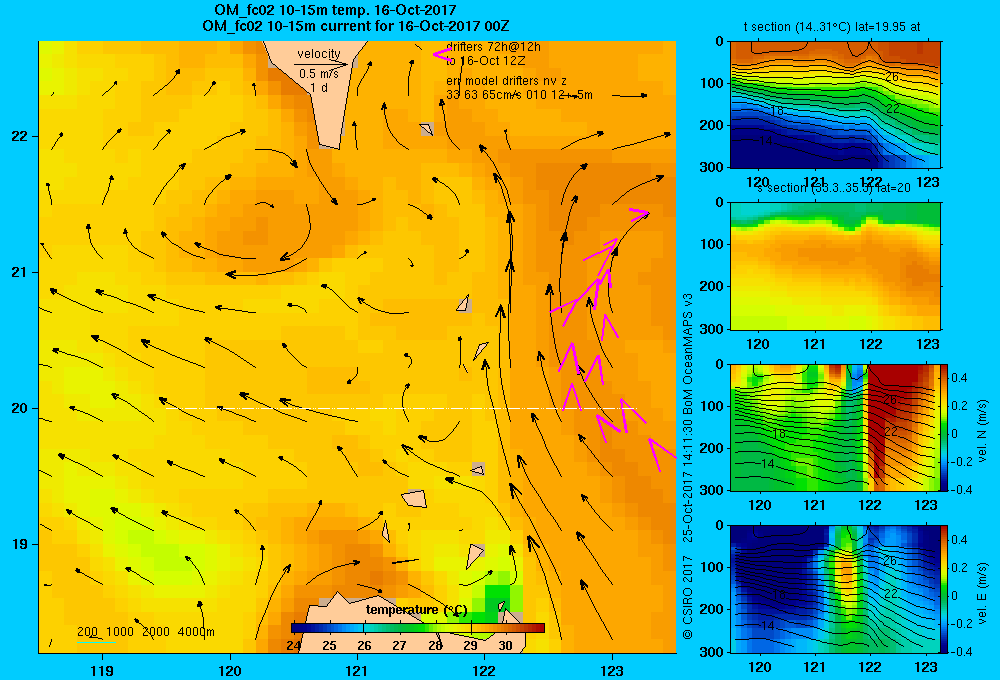
Task: Click the '26' tick on temperature colorbar
Action: click(x=364, y=646)
